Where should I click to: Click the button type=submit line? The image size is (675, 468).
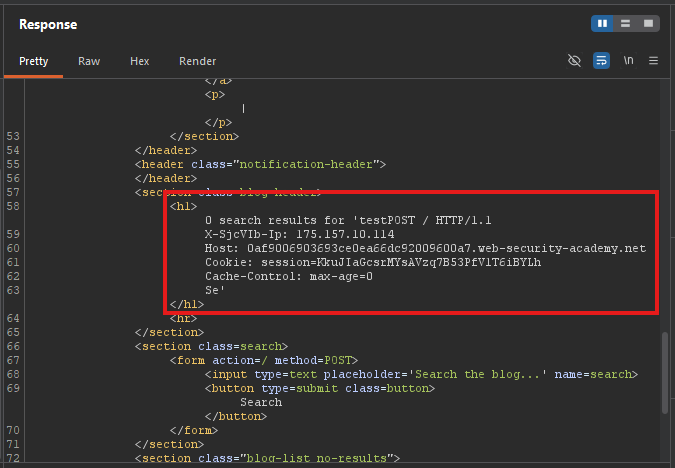[320, 388]
